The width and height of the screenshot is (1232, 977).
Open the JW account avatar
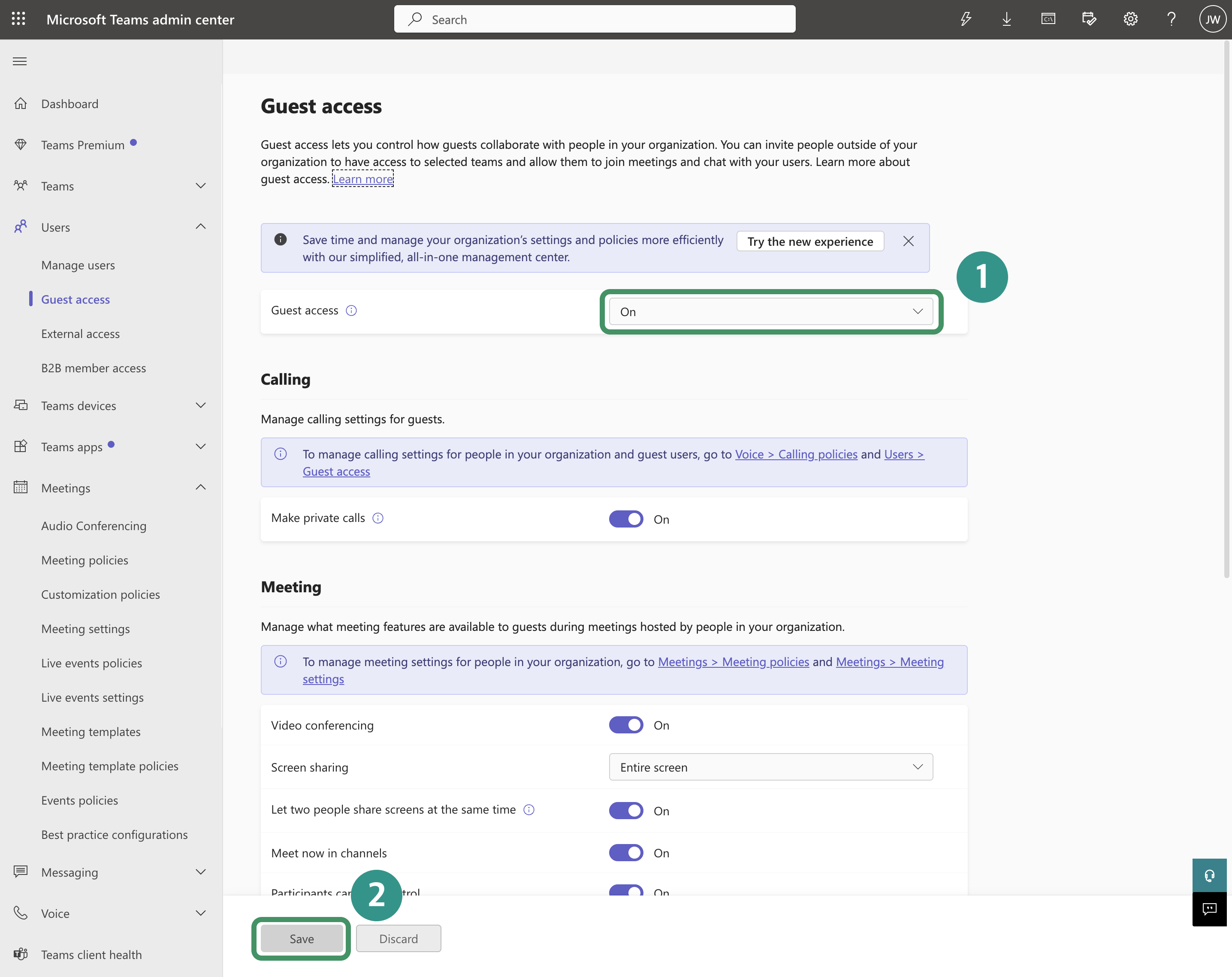pos(1213,19)
